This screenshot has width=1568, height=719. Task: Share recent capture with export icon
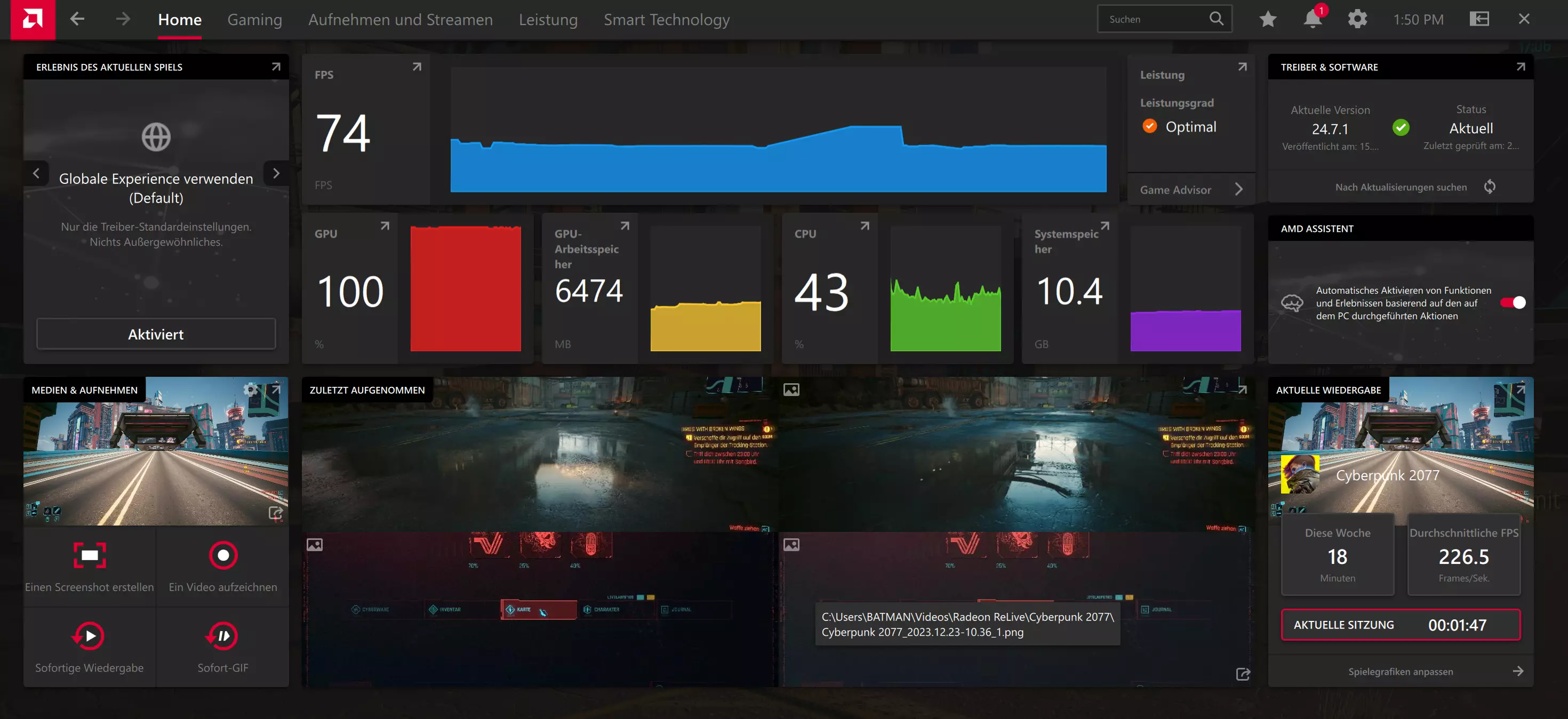[1243, 674]
